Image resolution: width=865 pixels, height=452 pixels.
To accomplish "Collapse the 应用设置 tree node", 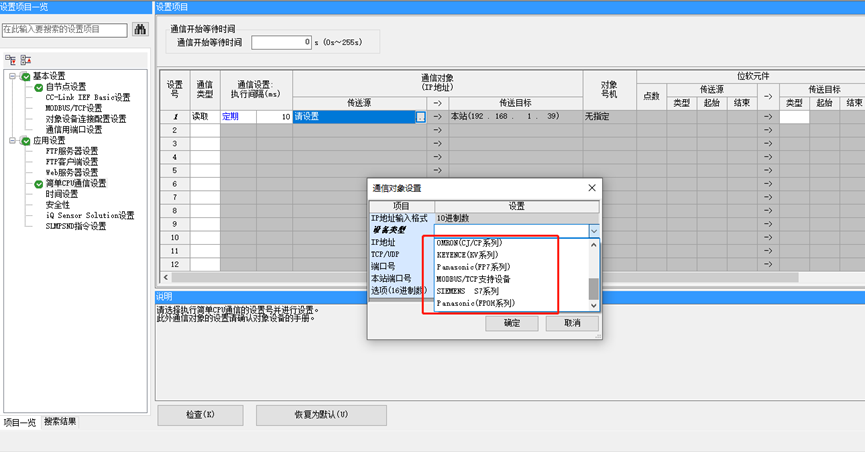I will pos(12,141).
